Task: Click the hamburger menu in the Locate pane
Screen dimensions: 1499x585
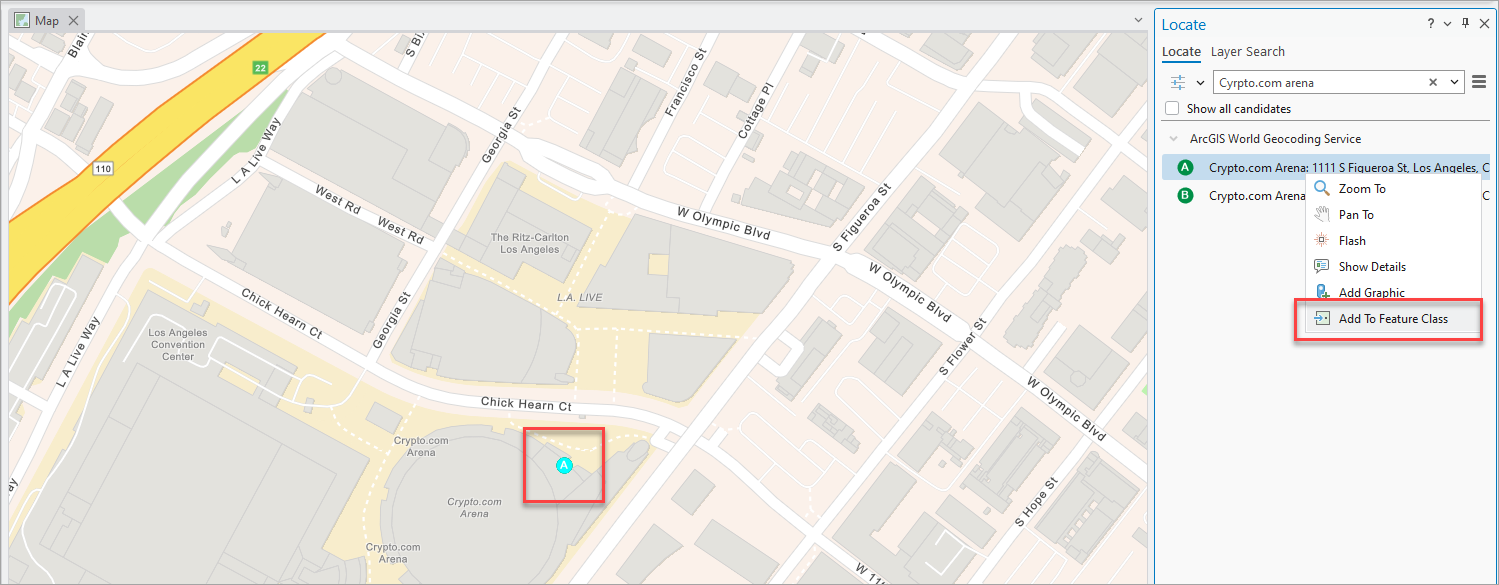Action: click(x=1479, y=82)
